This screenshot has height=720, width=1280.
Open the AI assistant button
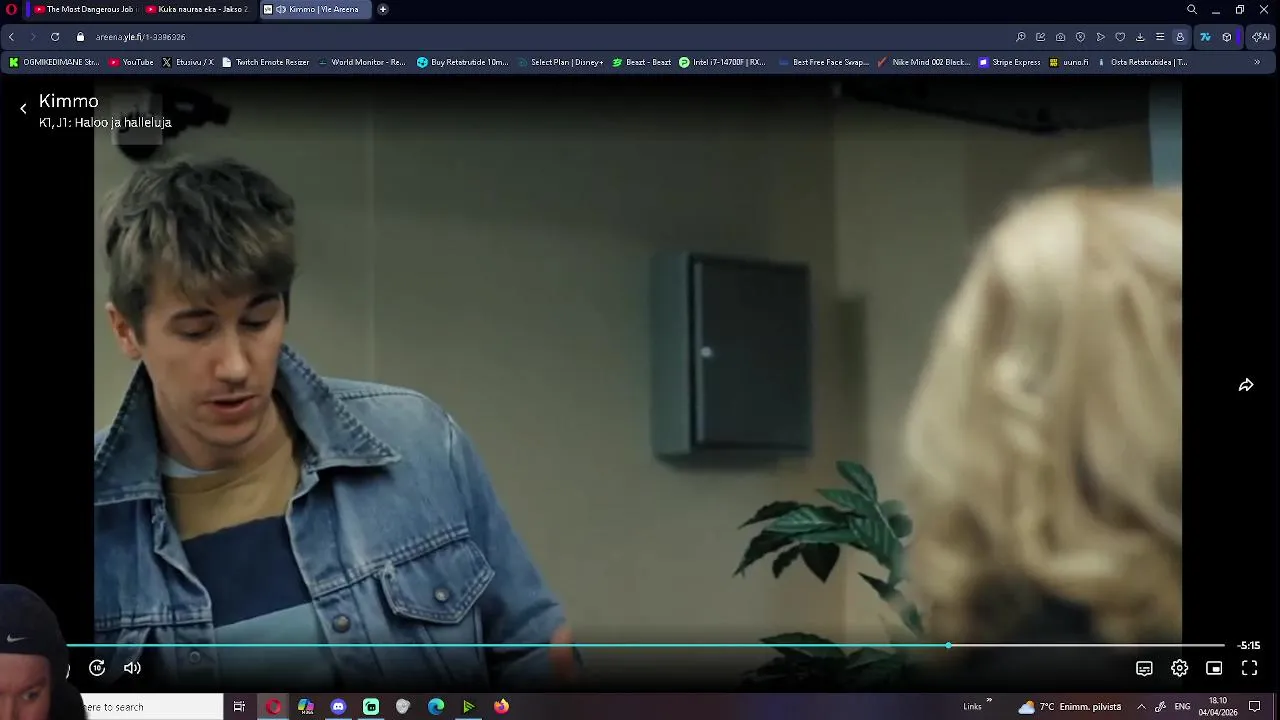click(x=1261, y=37)
